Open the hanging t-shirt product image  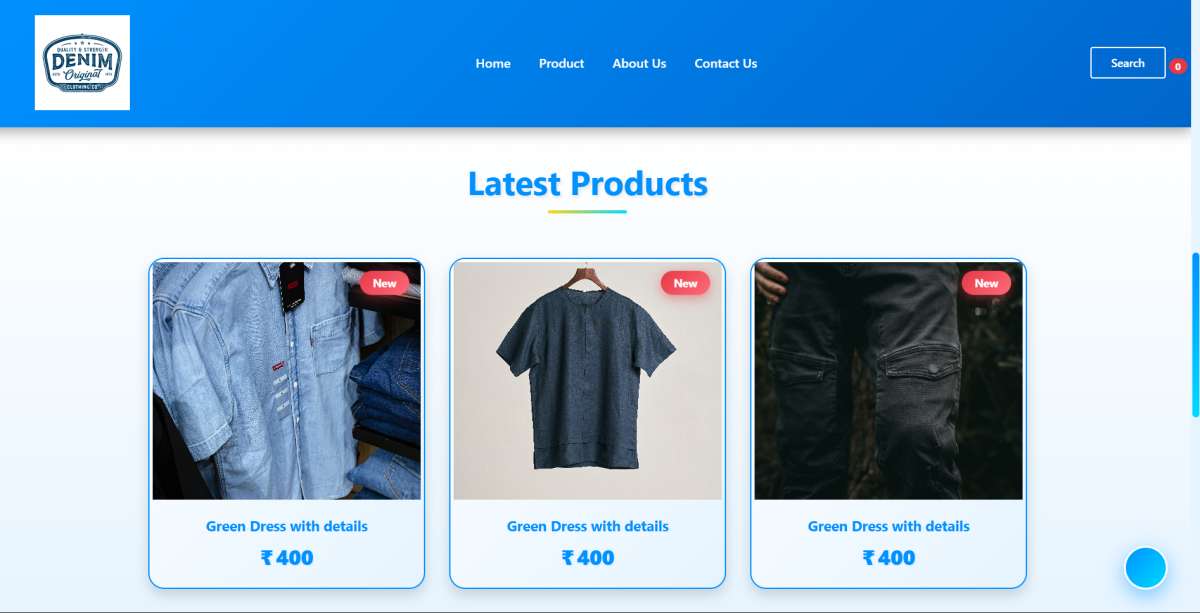(x=588, y=381)
